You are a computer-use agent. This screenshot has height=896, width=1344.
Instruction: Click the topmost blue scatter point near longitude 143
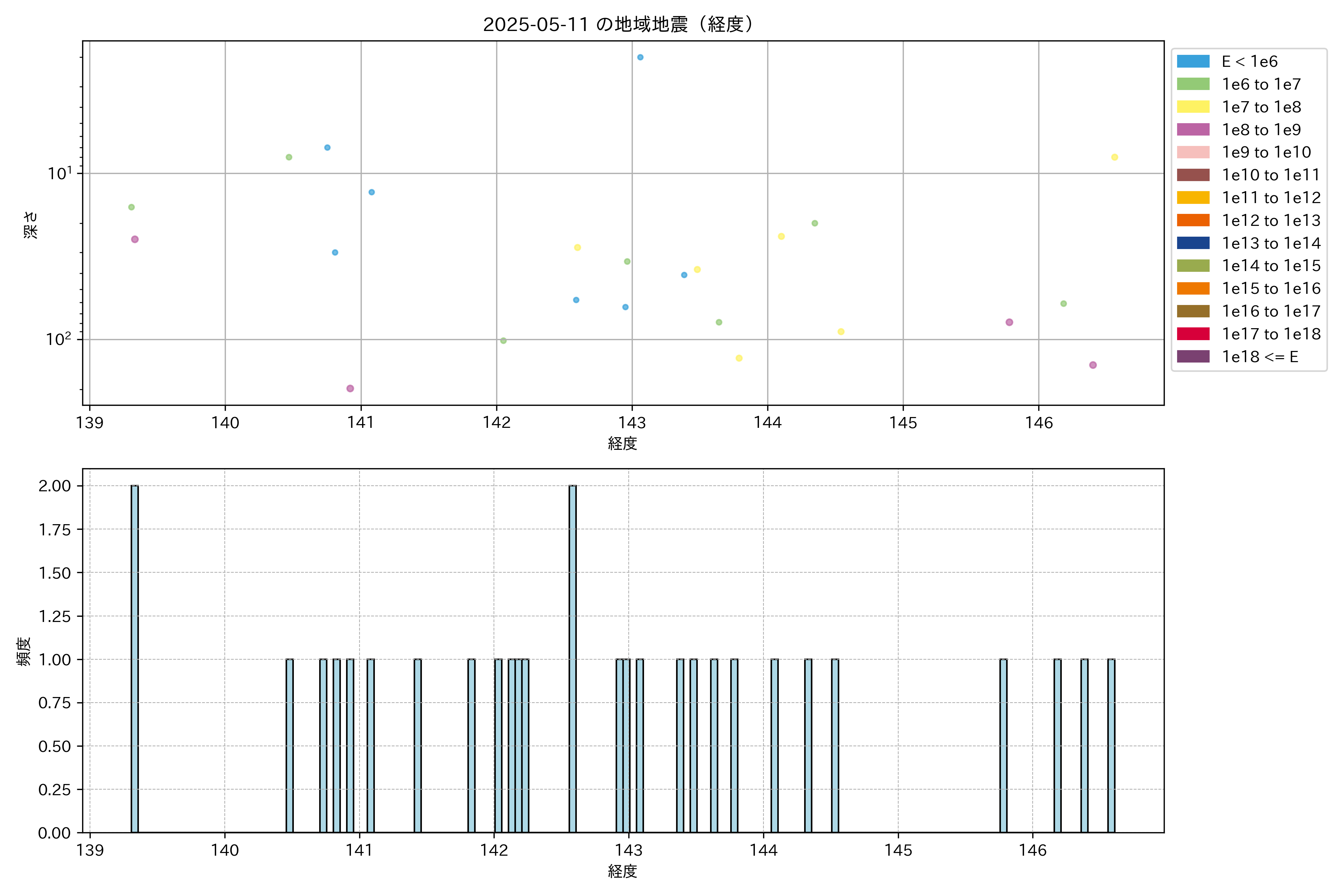640,57
